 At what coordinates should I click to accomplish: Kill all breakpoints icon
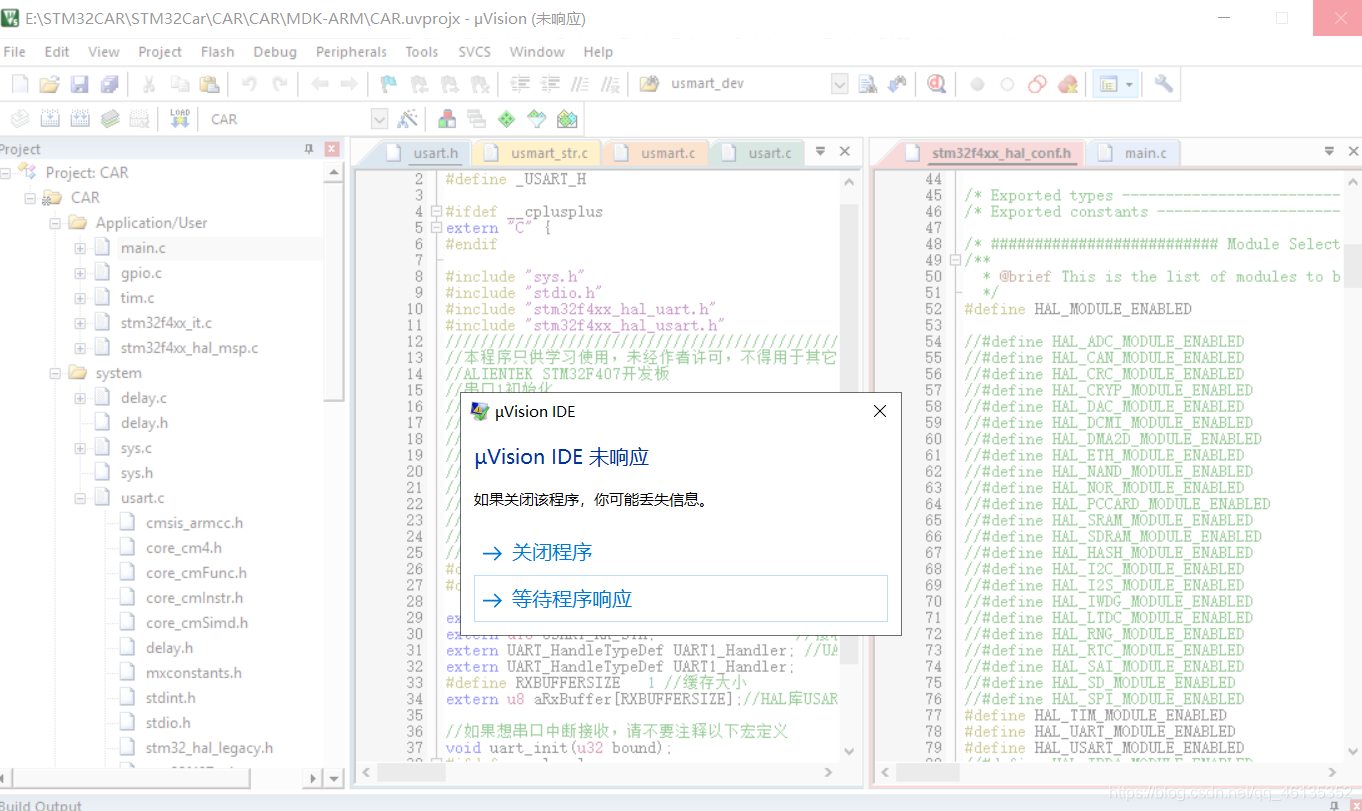(x=1067, y=84)
